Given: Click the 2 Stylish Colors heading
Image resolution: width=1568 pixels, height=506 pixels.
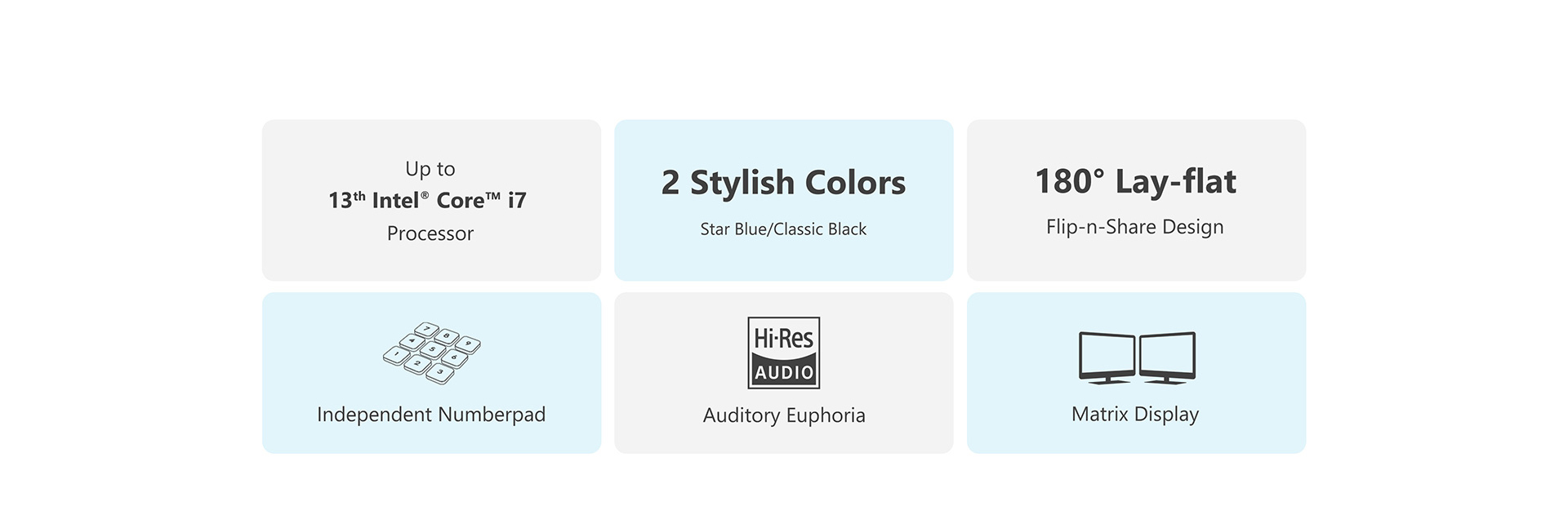Looking at the screenshot, I should [783, 183].
